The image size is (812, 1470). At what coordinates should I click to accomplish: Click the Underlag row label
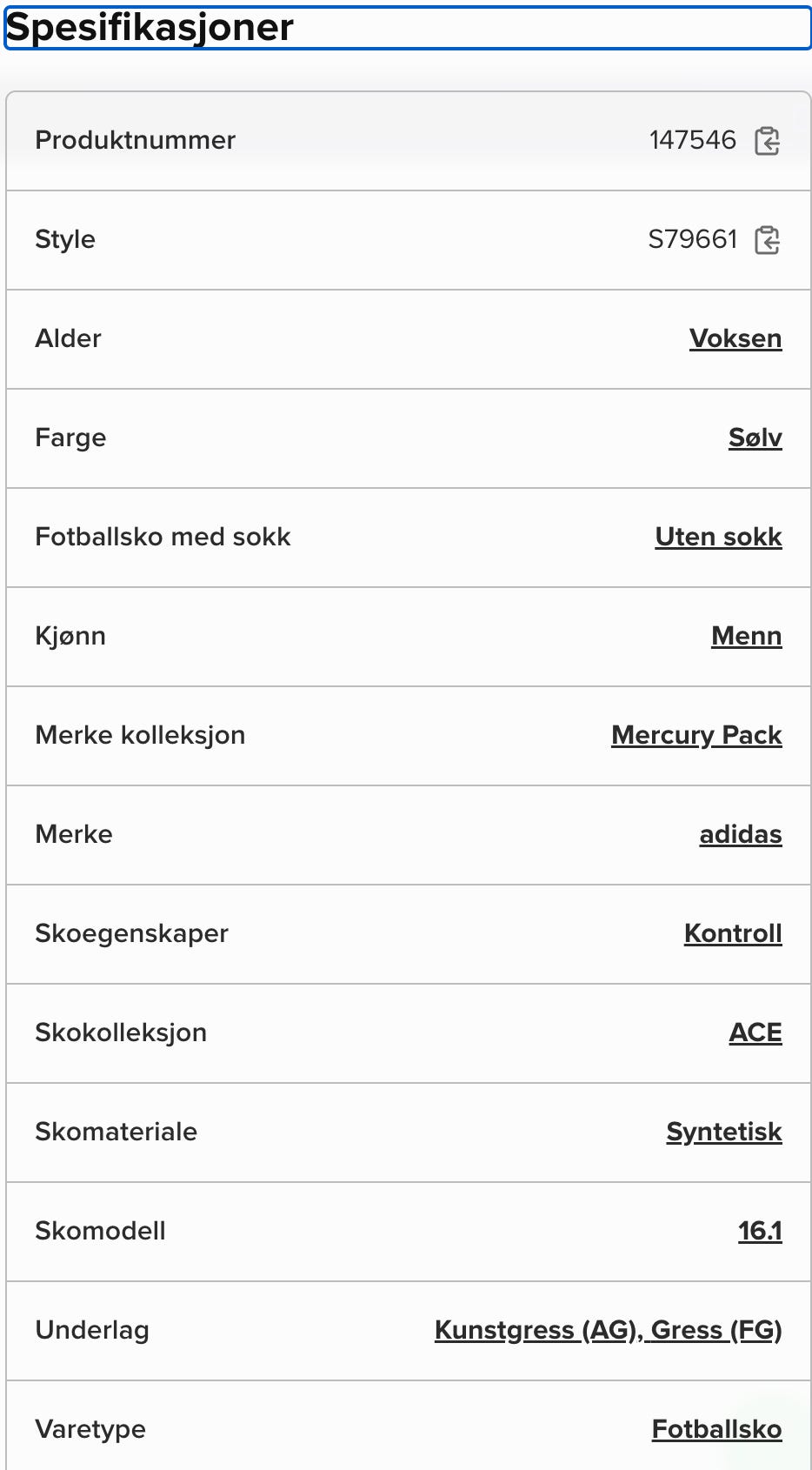92,1330
